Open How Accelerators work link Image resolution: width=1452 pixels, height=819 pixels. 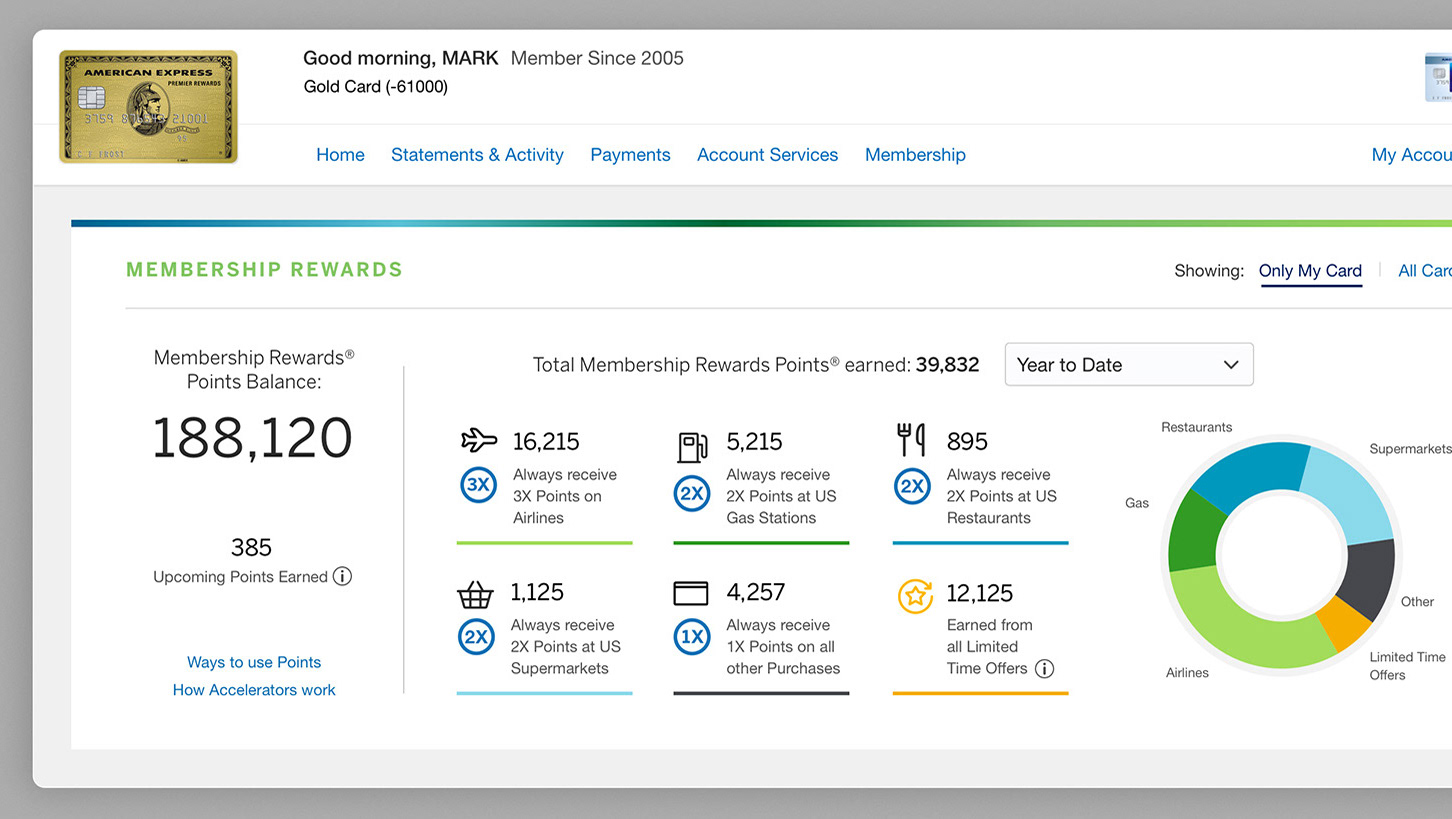coord(254,690)
